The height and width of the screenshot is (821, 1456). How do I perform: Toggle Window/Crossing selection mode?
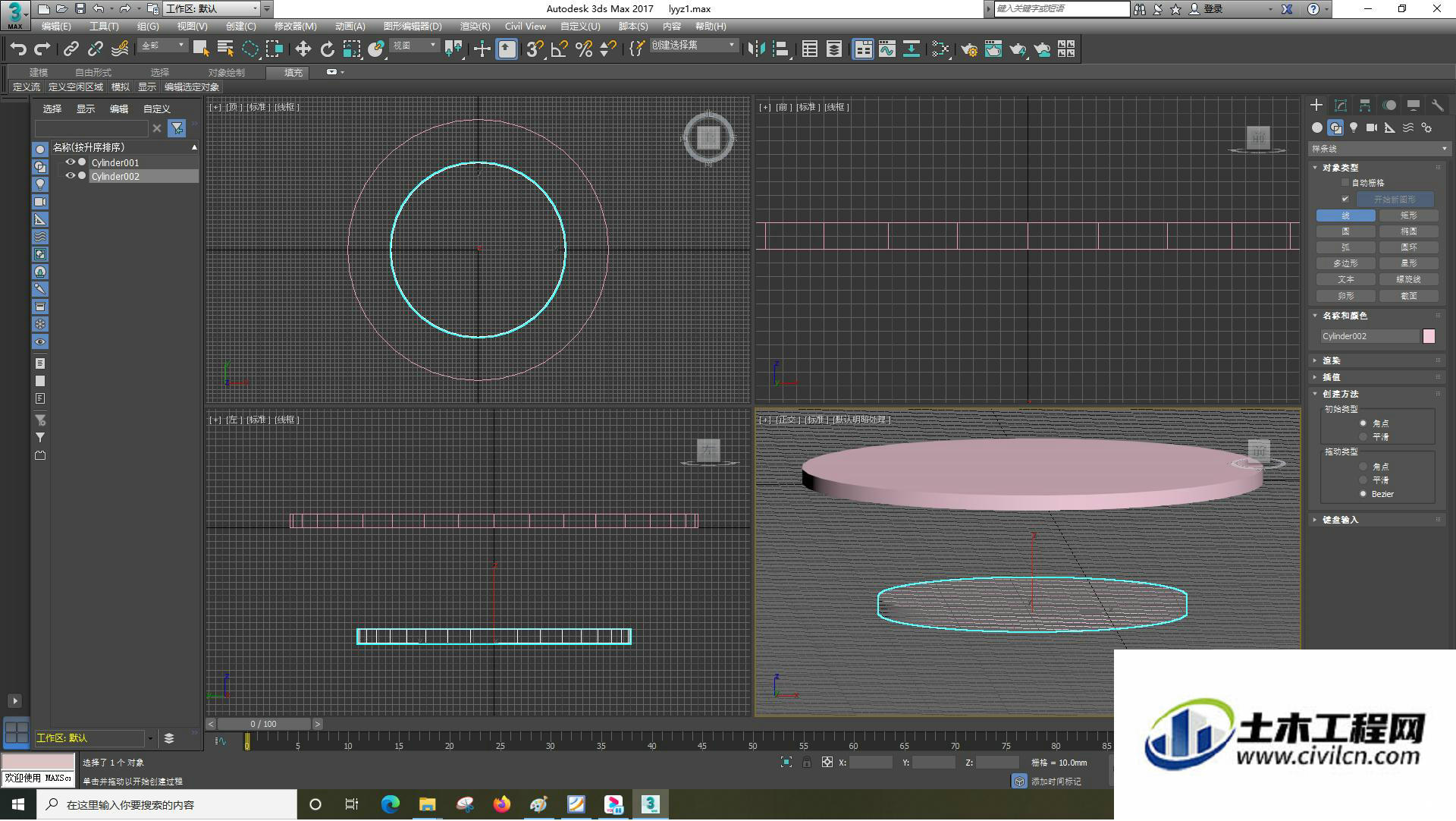(275, 49)
